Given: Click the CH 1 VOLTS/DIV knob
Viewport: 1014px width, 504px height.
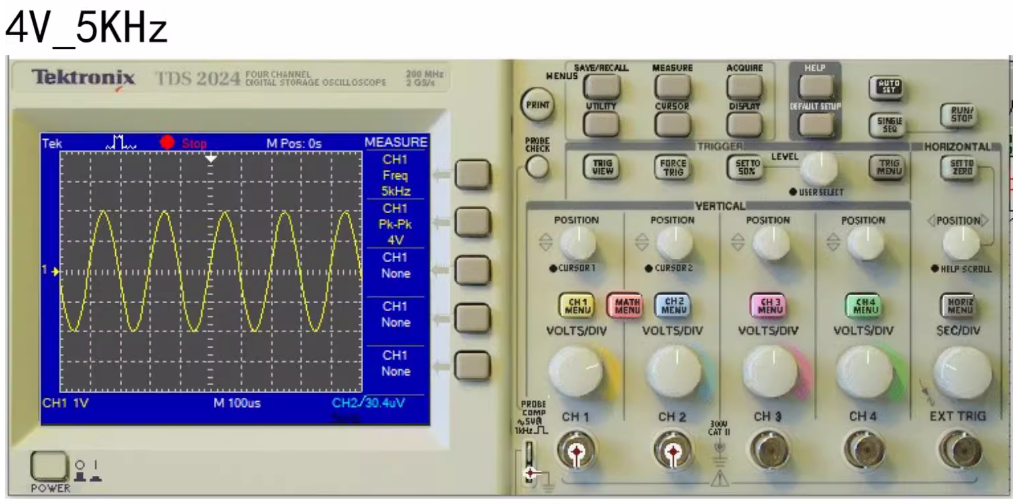Looking at the screenshot, I should 577,371.
